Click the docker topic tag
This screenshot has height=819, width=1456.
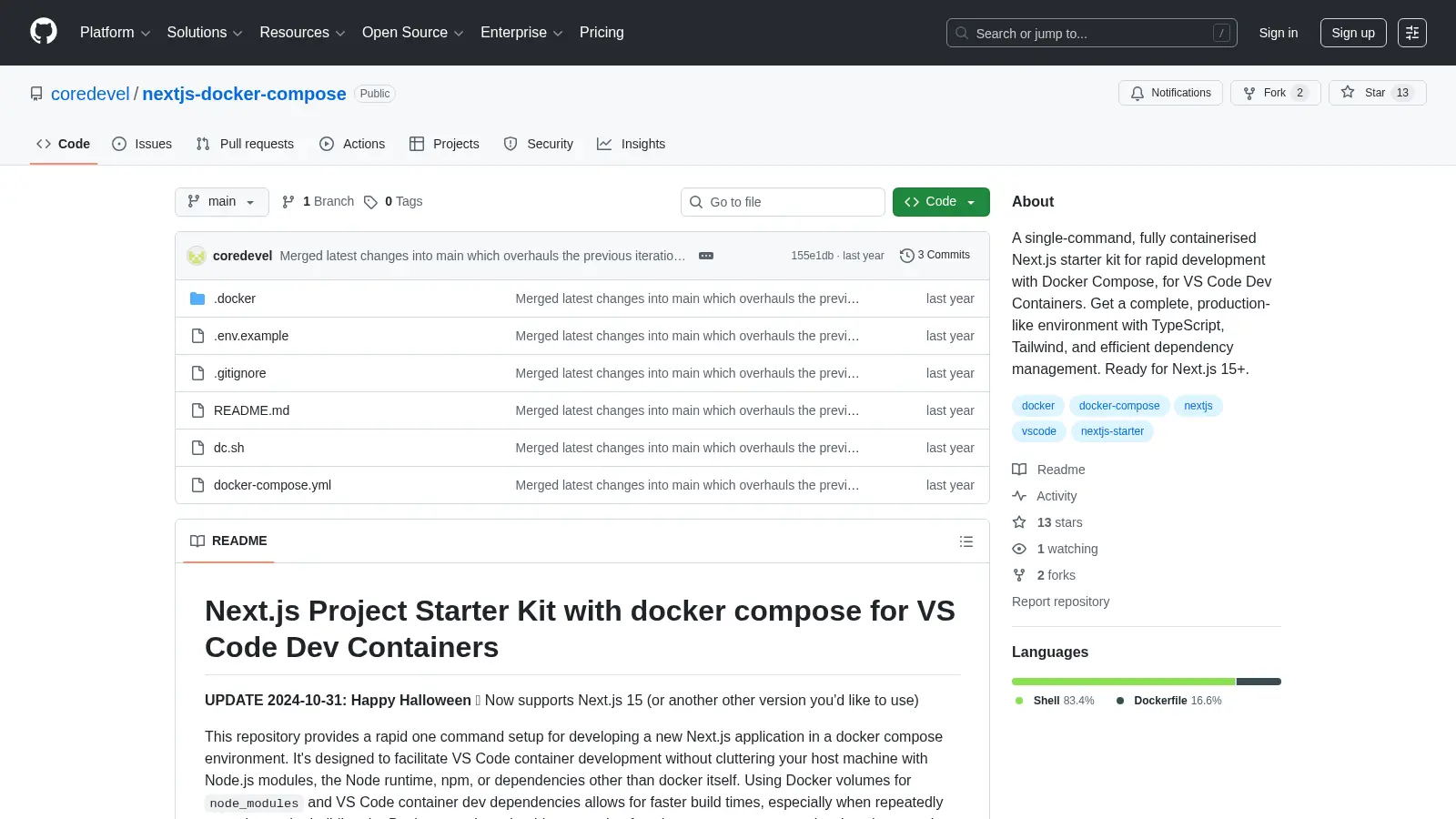[1038, 406]
